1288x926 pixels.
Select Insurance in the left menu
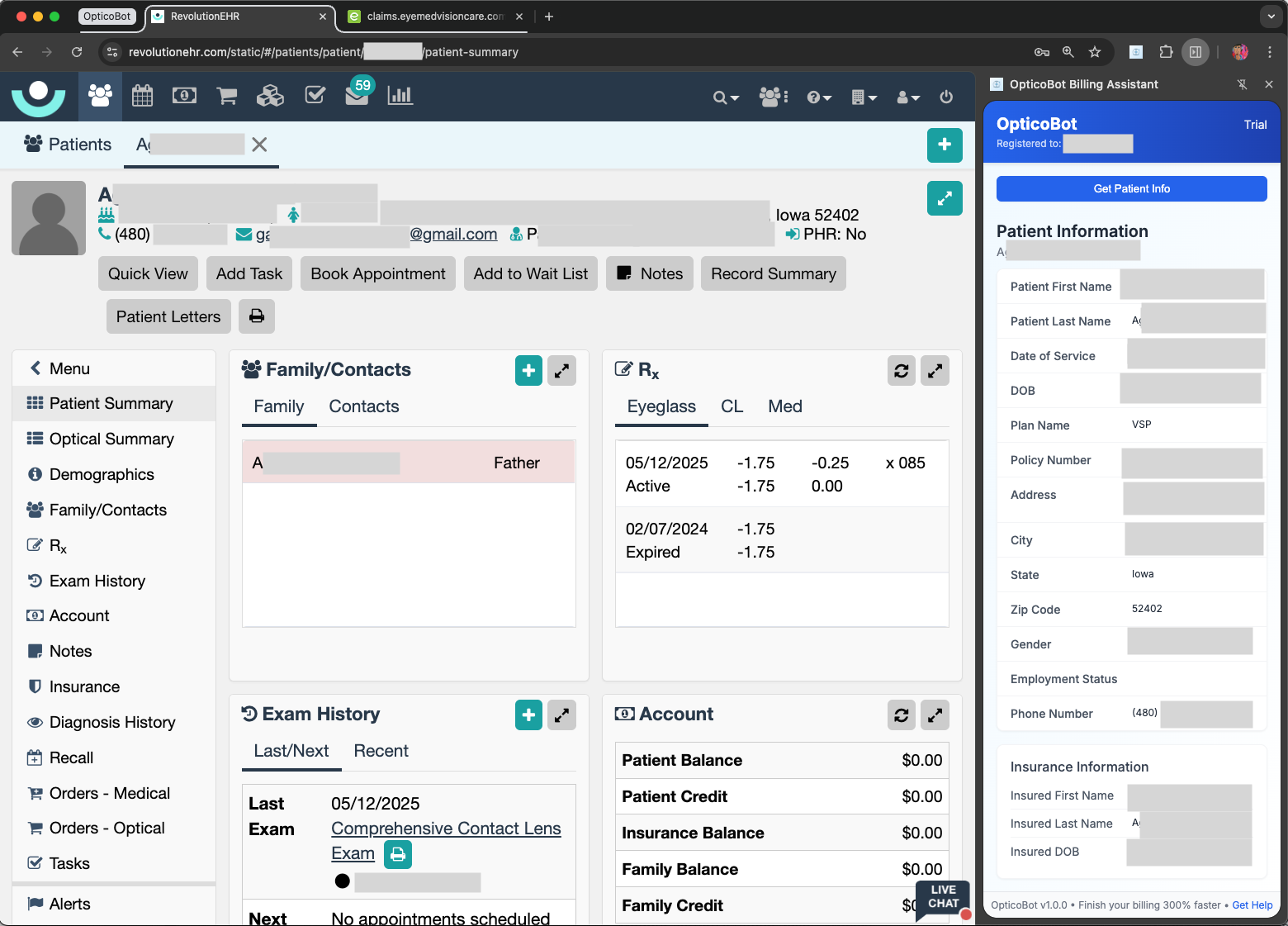point(84,686)
